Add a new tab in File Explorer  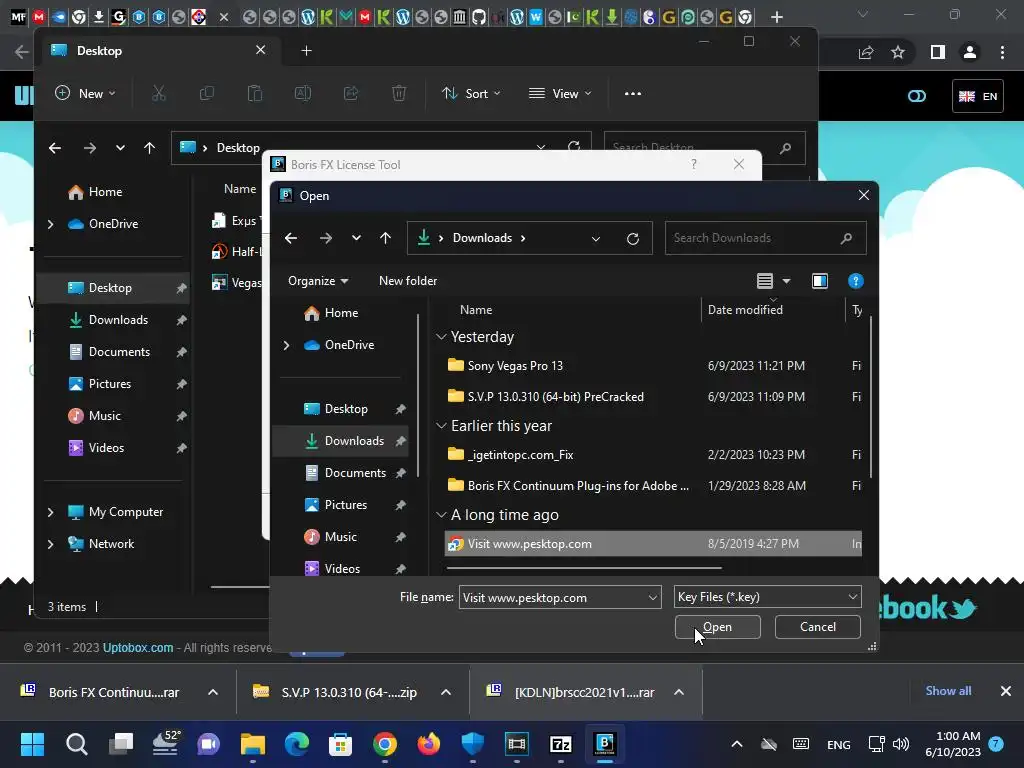pos(306,51)
